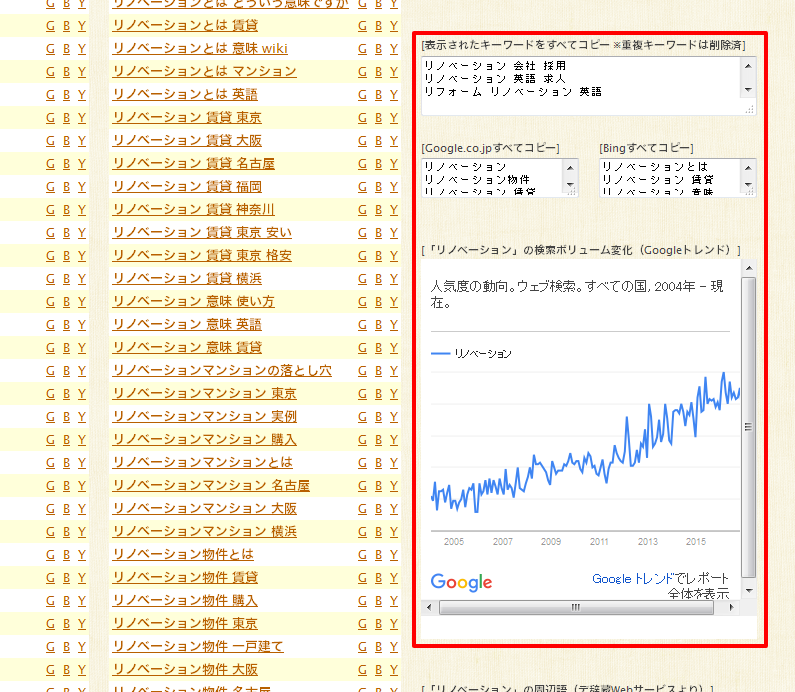This screenshot has height=692, width=795.
Task: Click the [Bingすべてコピー] heading
Action: (646, 148)
